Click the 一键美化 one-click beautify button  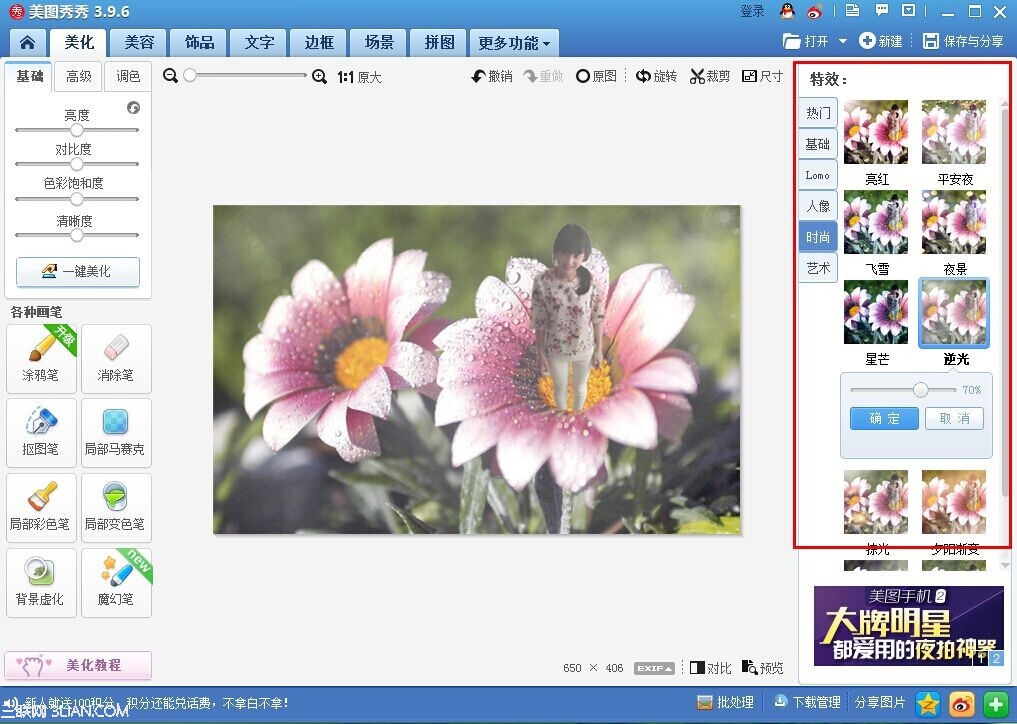78,271
